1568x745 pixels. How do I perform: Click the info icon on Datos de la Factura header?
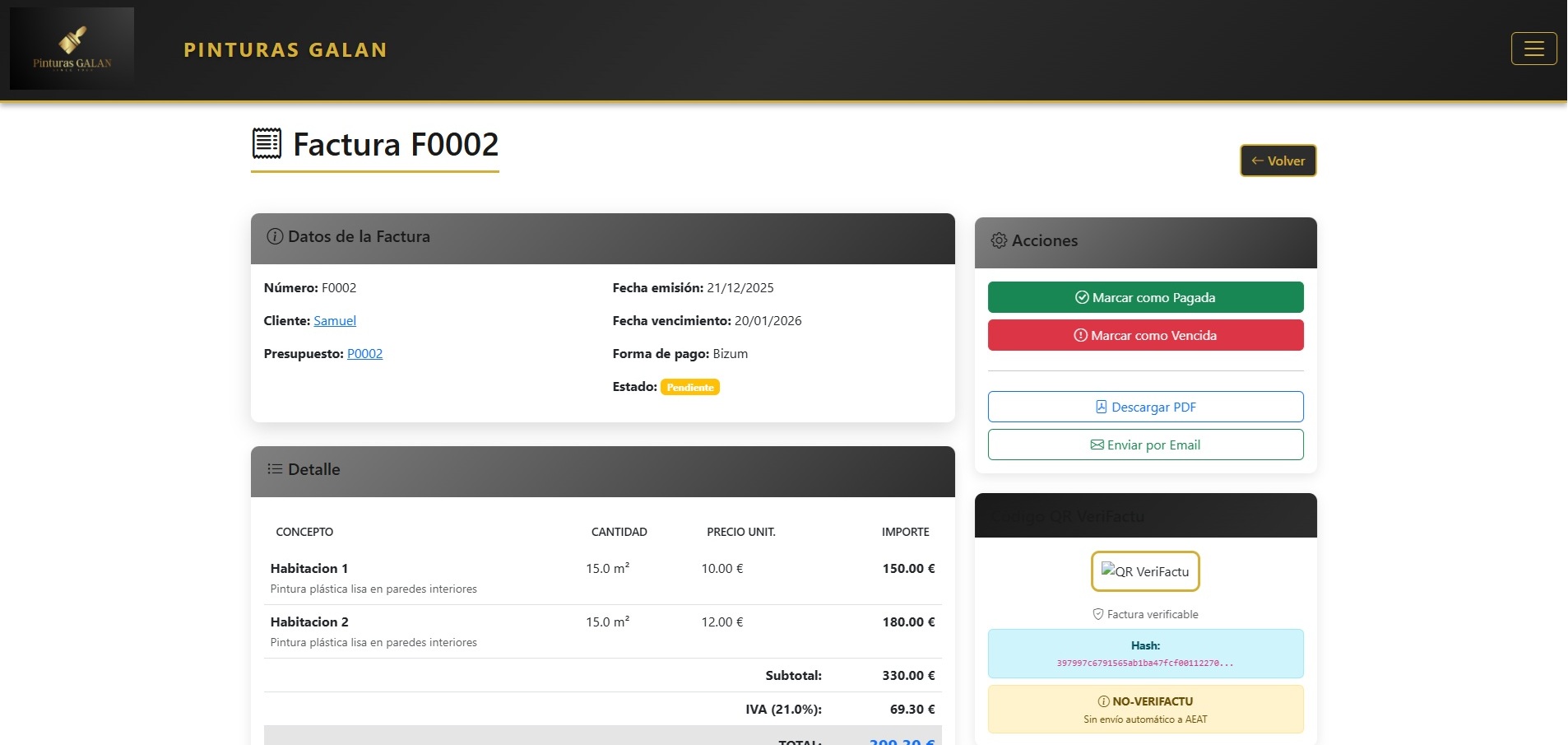pyautogui.click(x=273, y=237)
